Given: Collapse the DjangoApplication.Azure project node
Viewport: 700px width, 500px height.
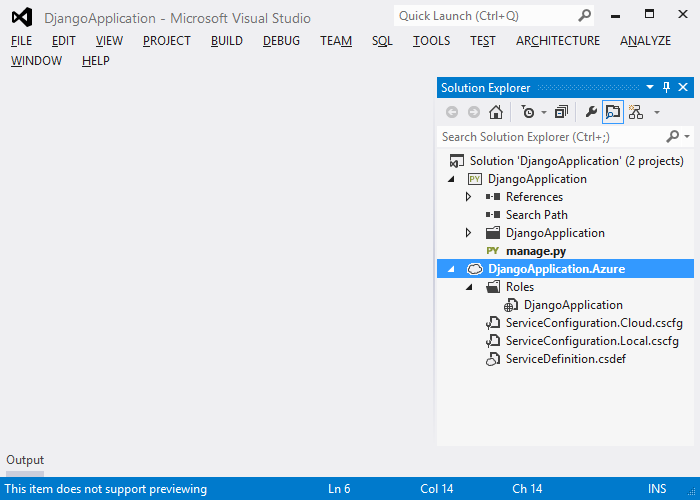Looking at the screenshot, I should 451,269.
